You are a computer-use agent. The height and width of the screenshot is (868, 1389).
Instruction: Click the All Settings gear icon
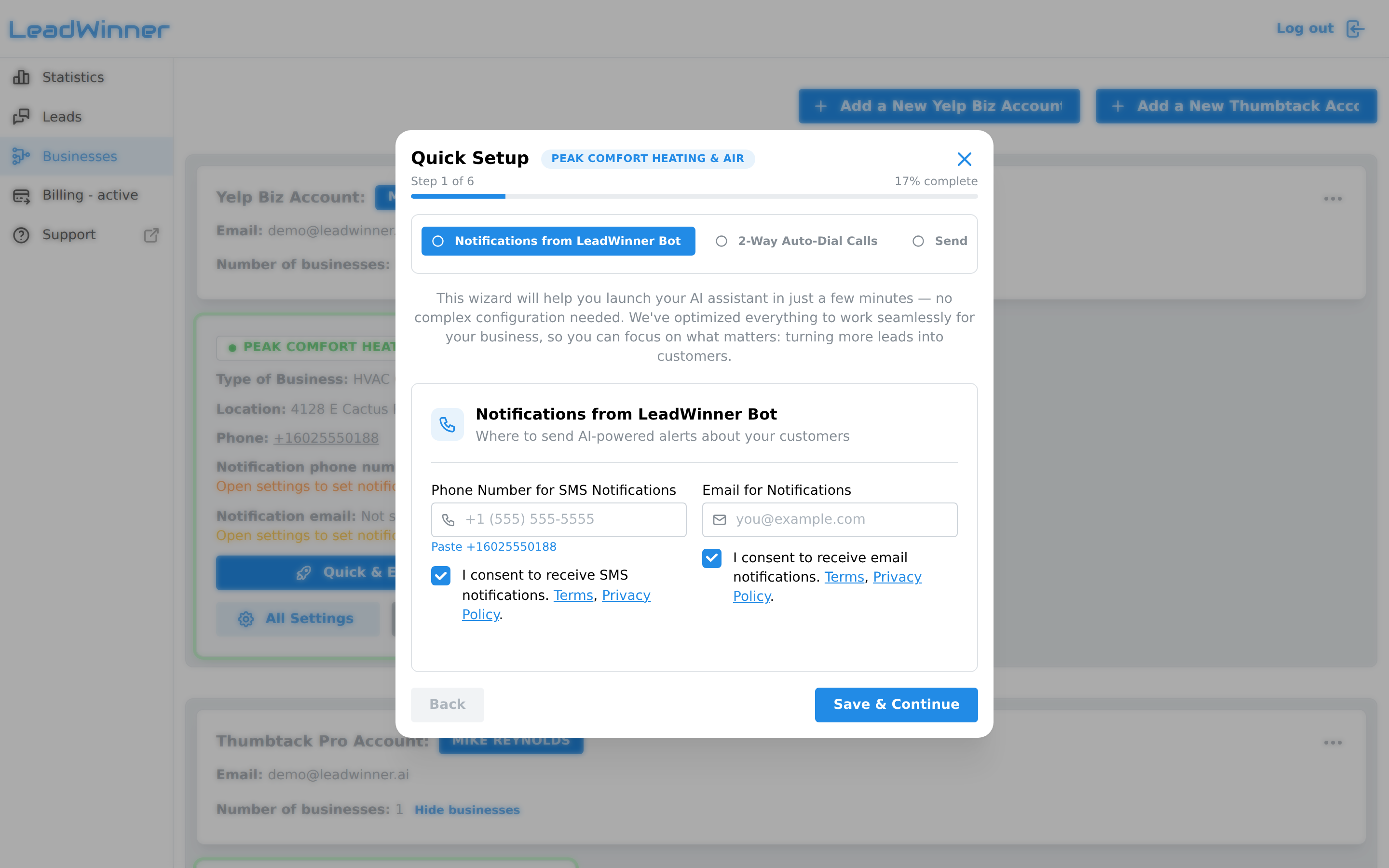(245, 619)
